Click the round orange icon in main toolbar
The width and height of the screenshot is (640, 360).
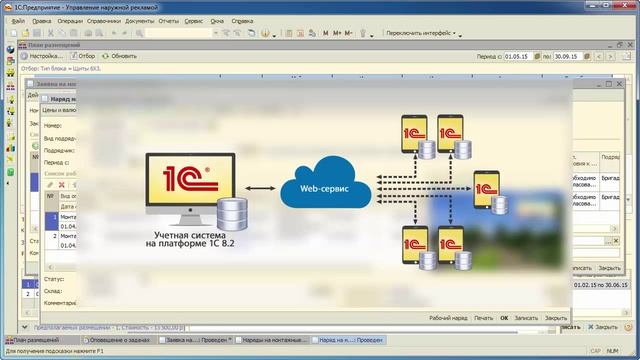coord(265,33)
